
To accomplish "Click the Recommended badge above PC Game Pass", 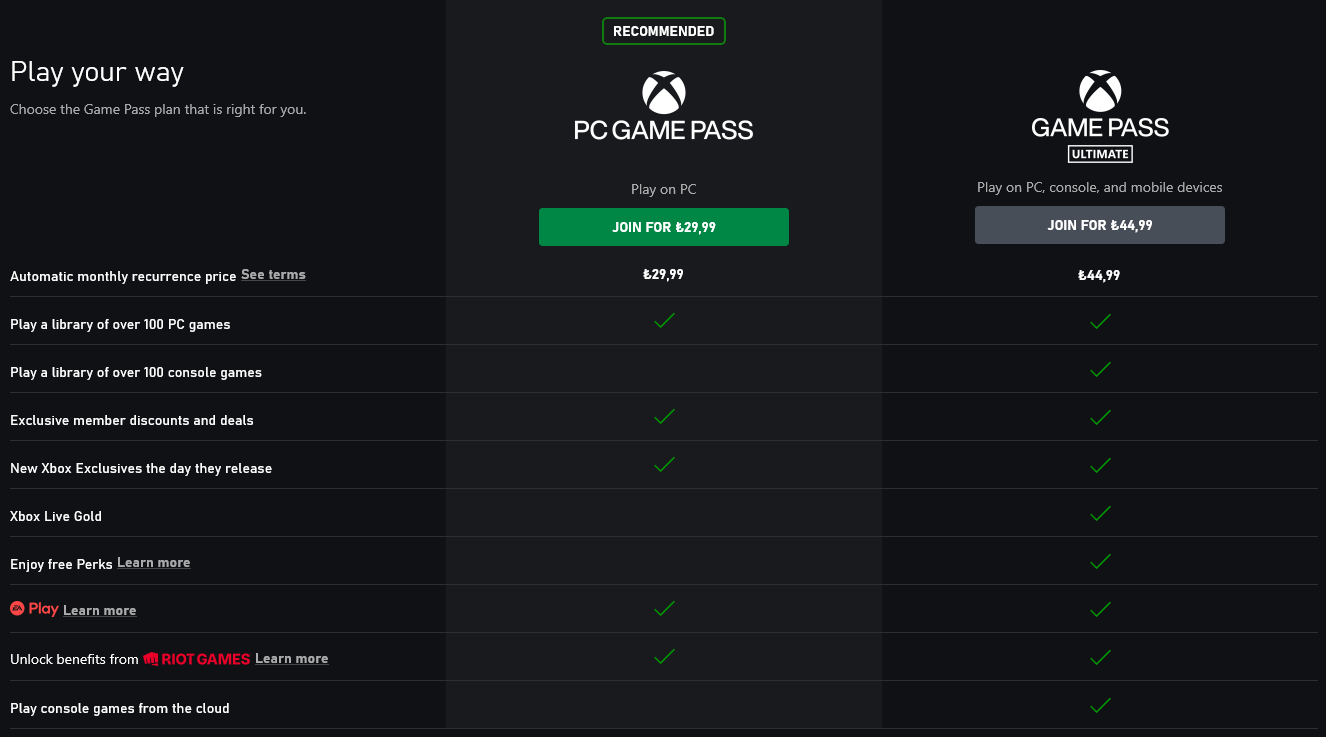I will 663,31.
